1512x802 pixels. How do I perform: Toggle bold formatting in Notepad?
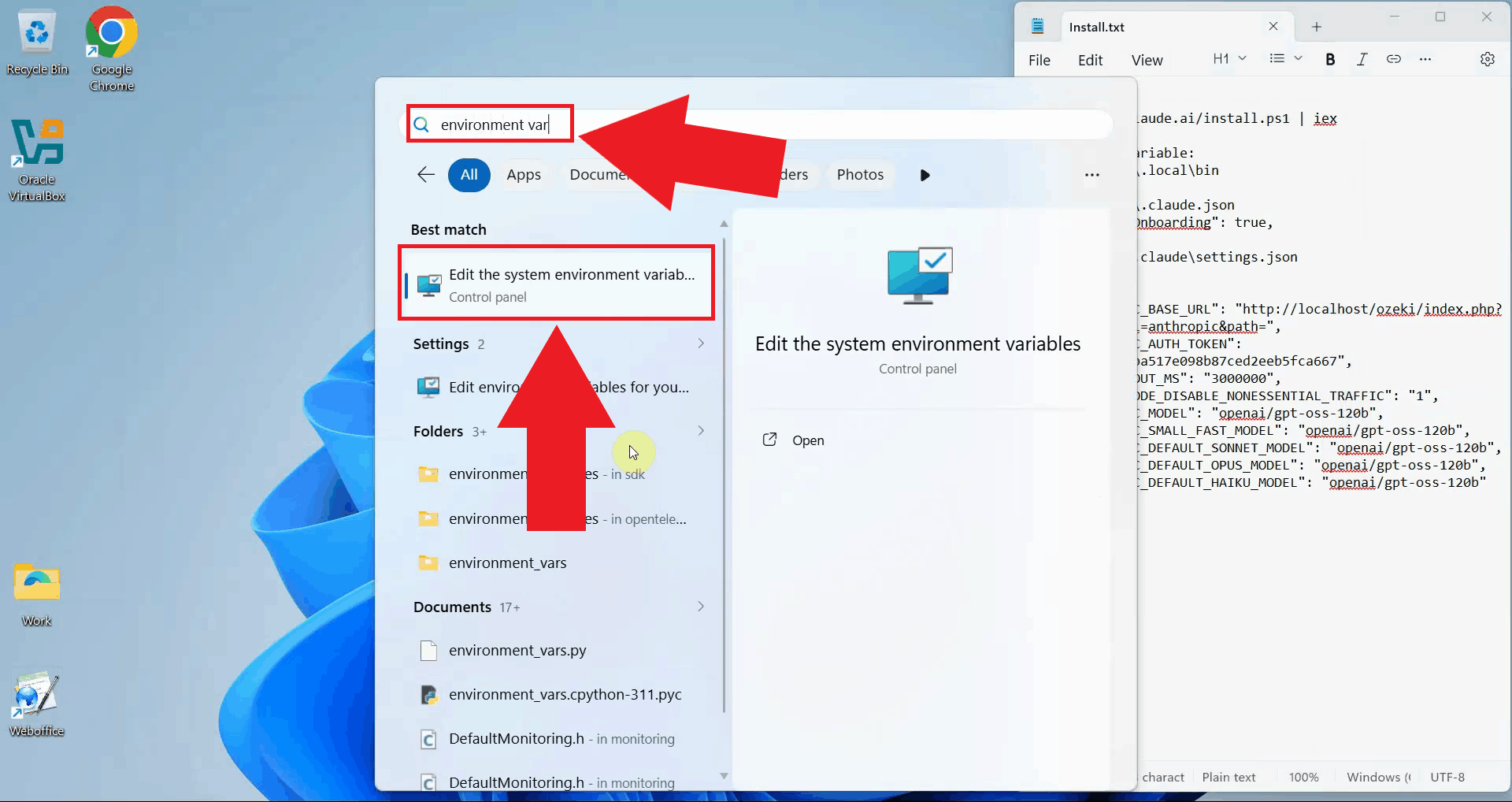[1330, 59]
